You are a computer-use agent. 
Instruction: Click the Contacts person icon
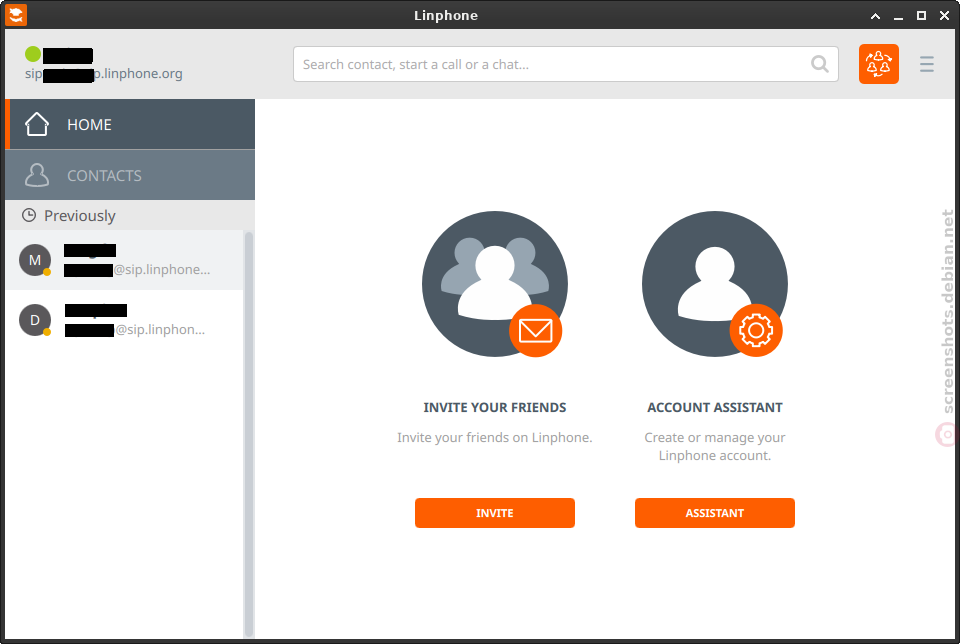[x=37, y=175]
